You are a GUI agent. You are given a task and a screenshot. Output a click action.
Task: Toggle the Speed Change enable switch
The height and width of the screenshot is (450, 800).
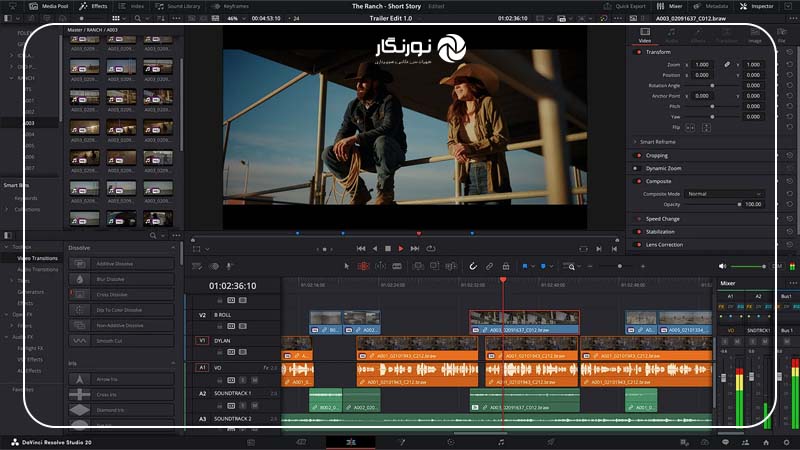pyautogui.click(x=638, y=219)
